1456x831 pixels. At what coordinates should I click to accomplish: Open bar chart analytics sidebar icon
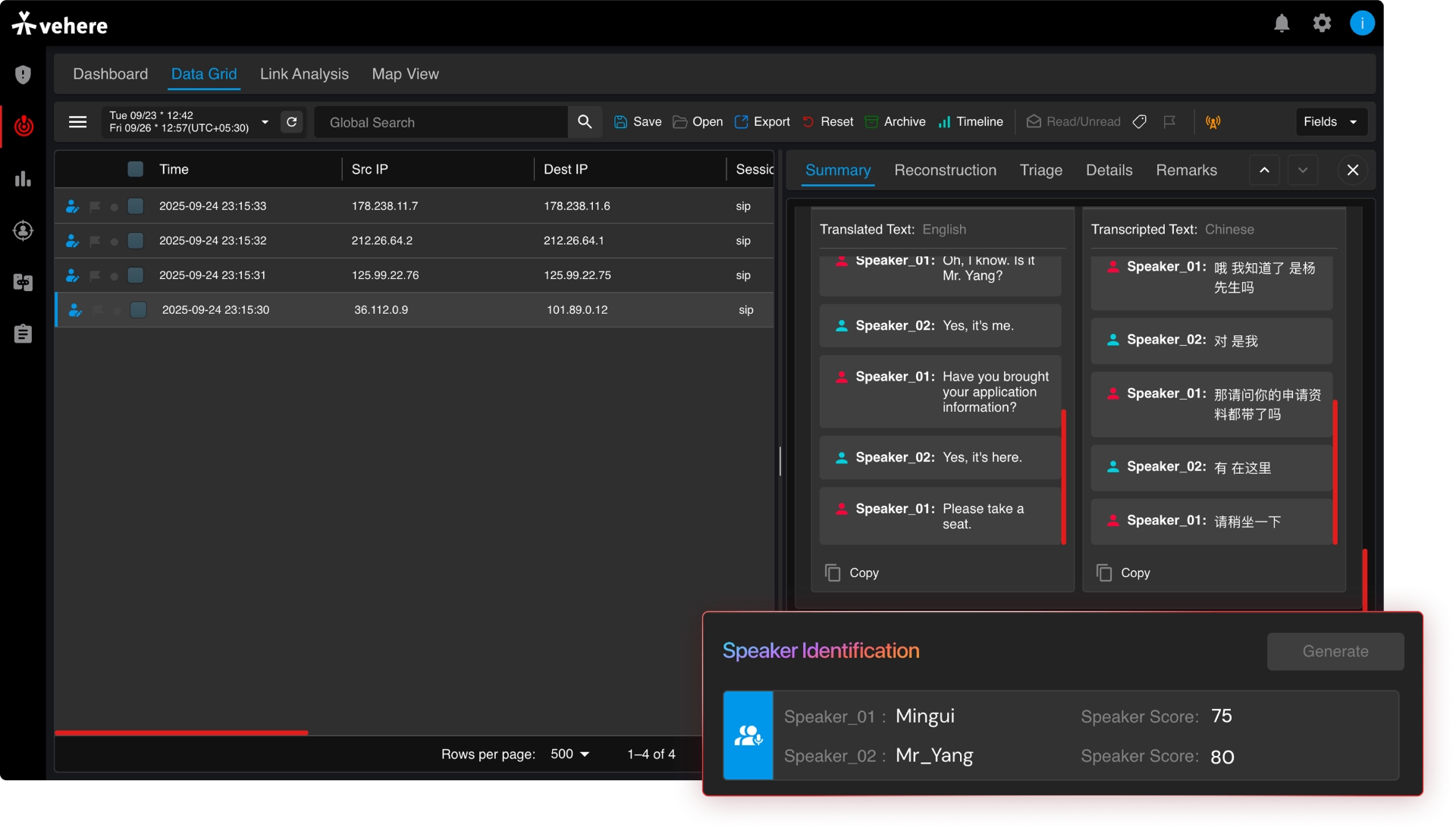click(x=24, y=179)
